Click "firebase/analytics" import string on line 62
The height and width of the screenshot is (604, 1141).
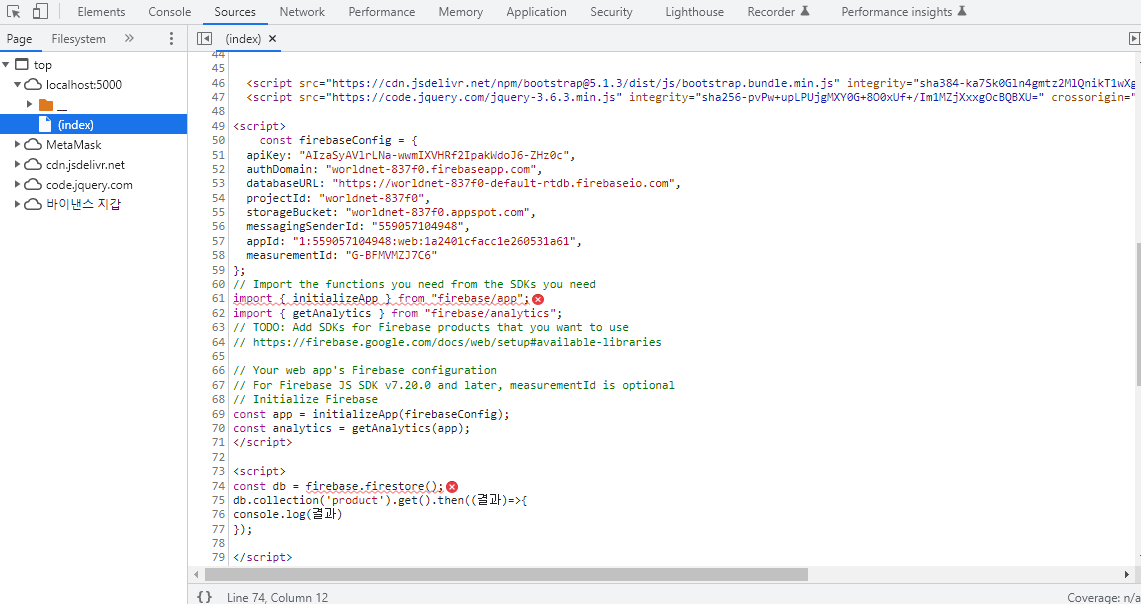coord(490,313)
